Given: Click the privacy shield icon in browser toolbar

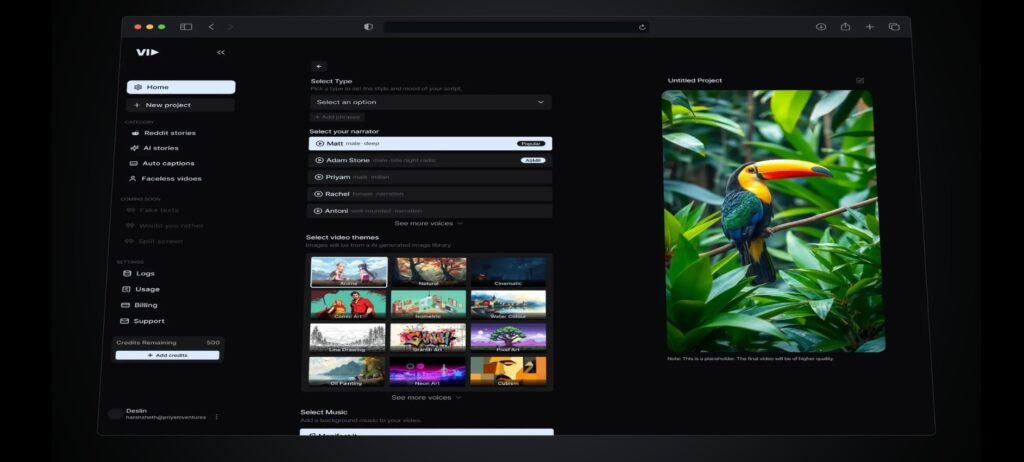Looking at the screenshot, I should [368, 27].
